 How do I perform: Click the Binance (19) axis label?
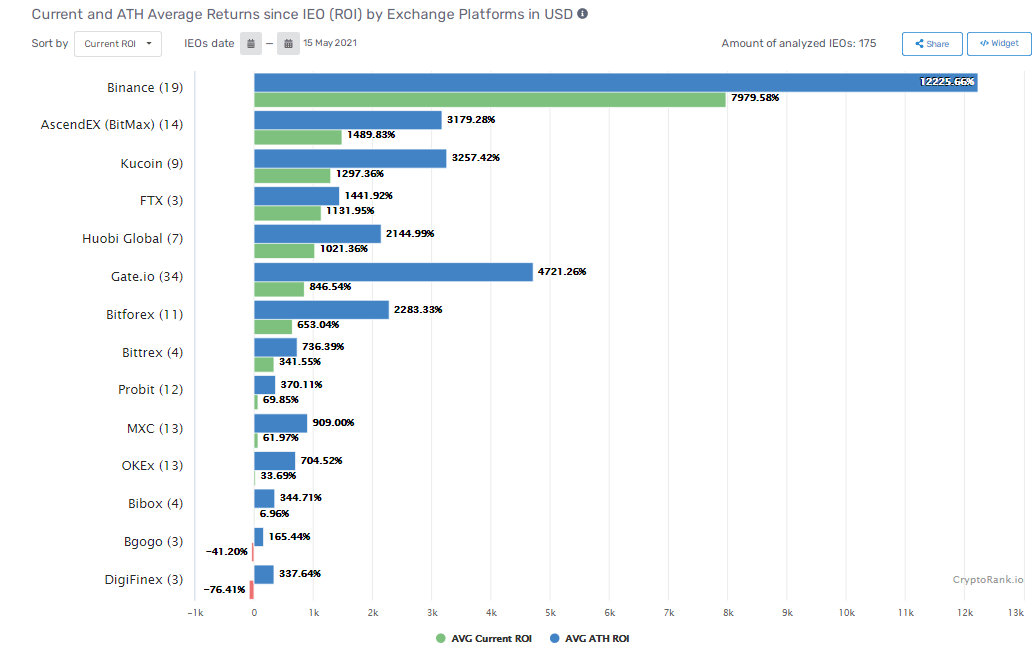pyautogui.click(x=145, y=88)
